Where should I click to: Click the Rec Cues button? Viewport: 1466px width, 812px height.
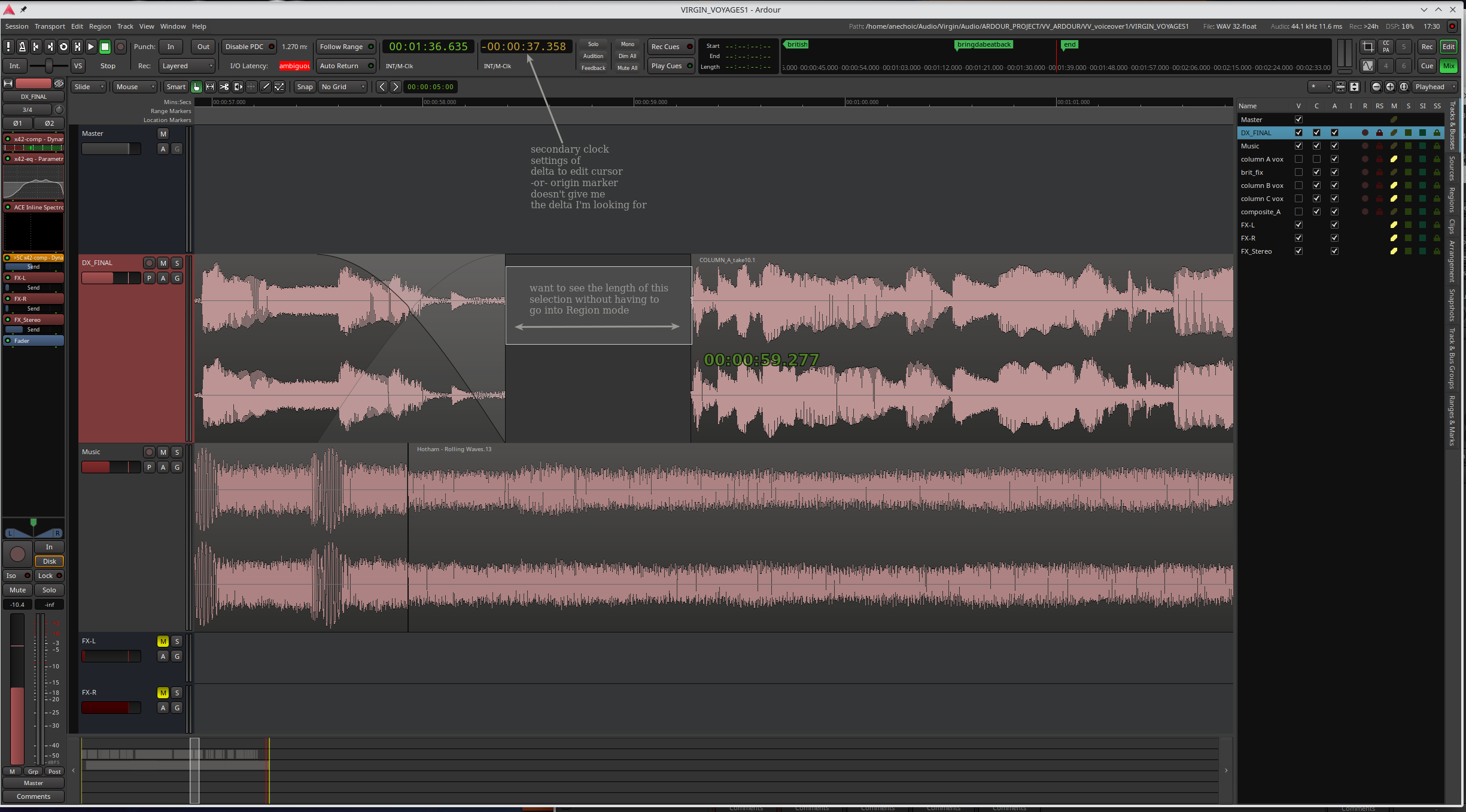(x=670, y=47)
